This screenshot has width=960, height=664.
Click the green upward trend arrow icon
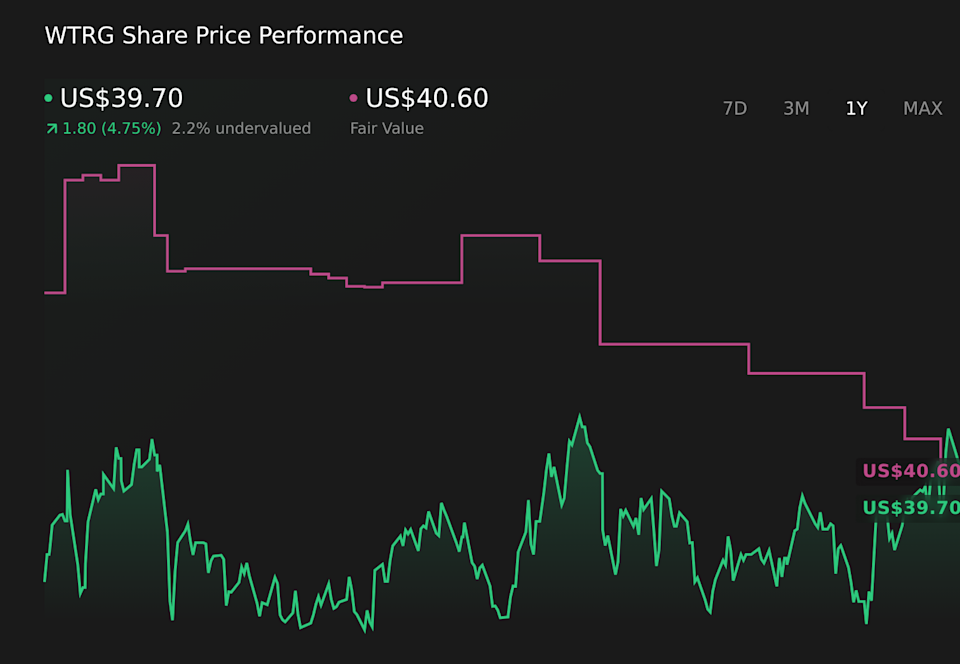coord(51,129)
